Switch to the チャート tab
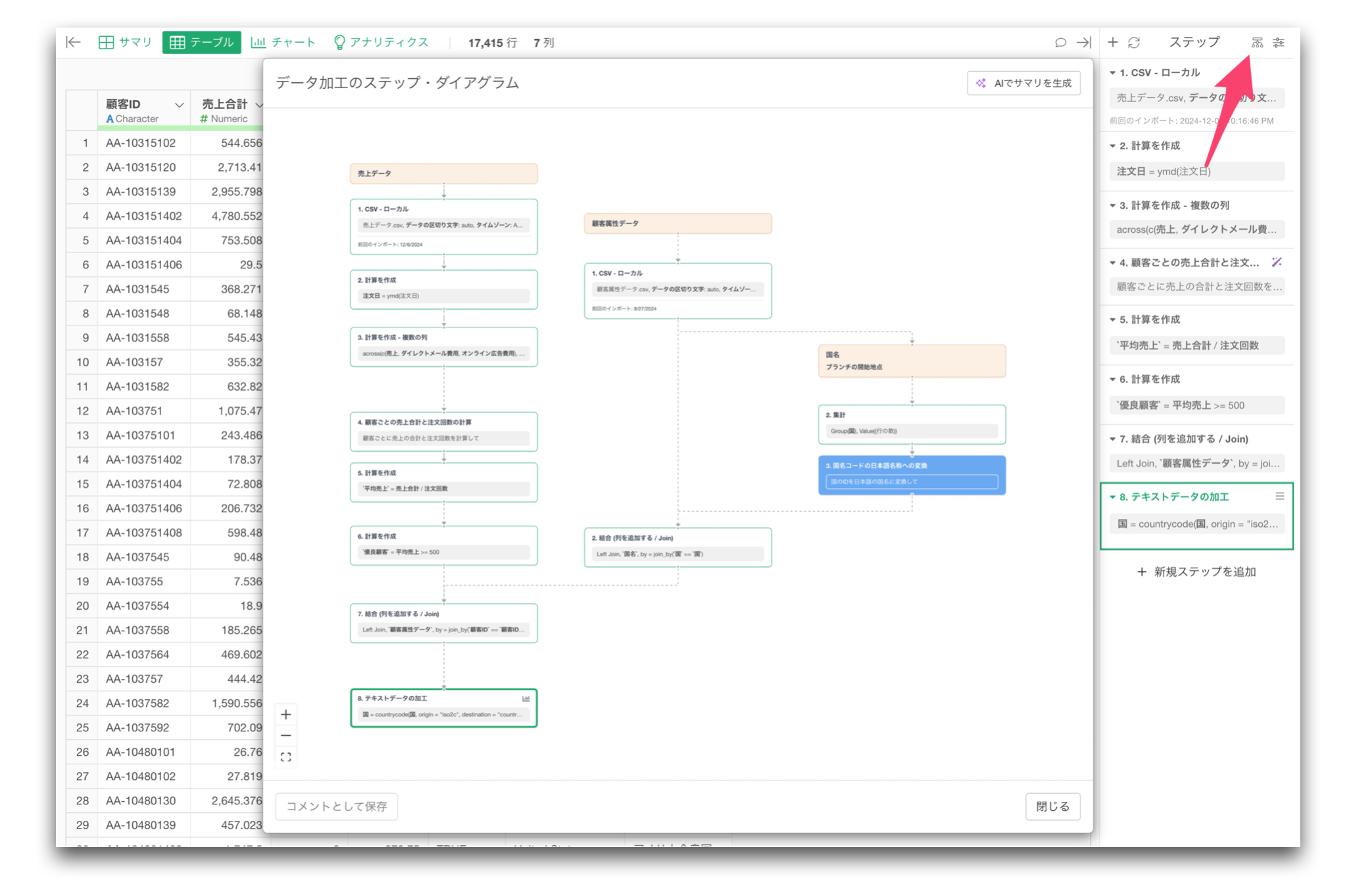 point(283,42)
